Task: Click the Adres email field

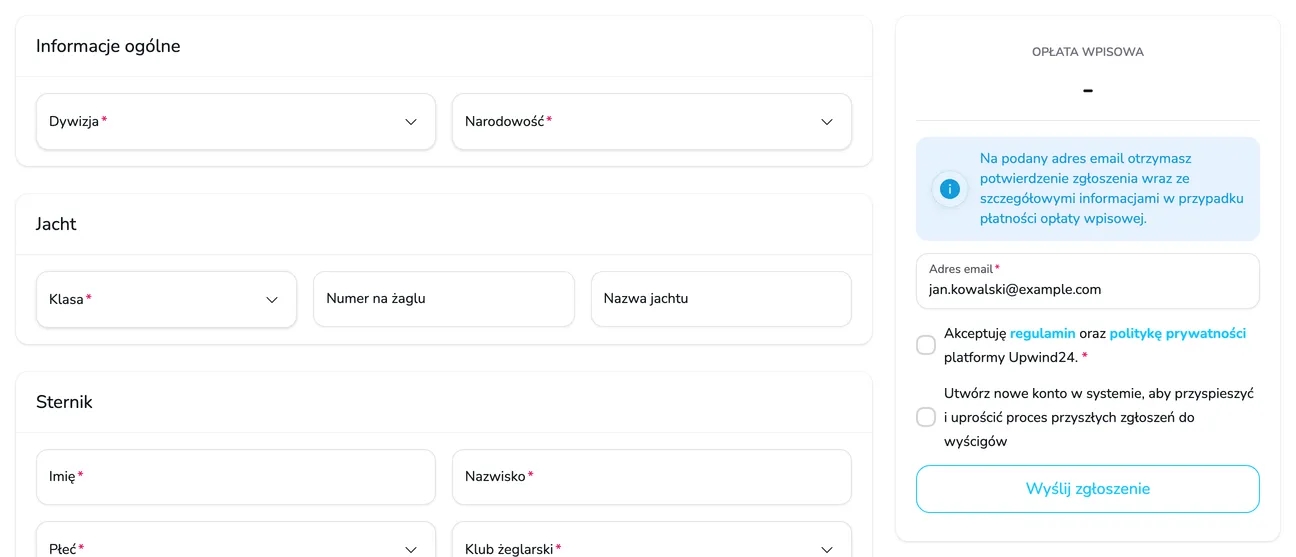Action: coord(1088,281)
